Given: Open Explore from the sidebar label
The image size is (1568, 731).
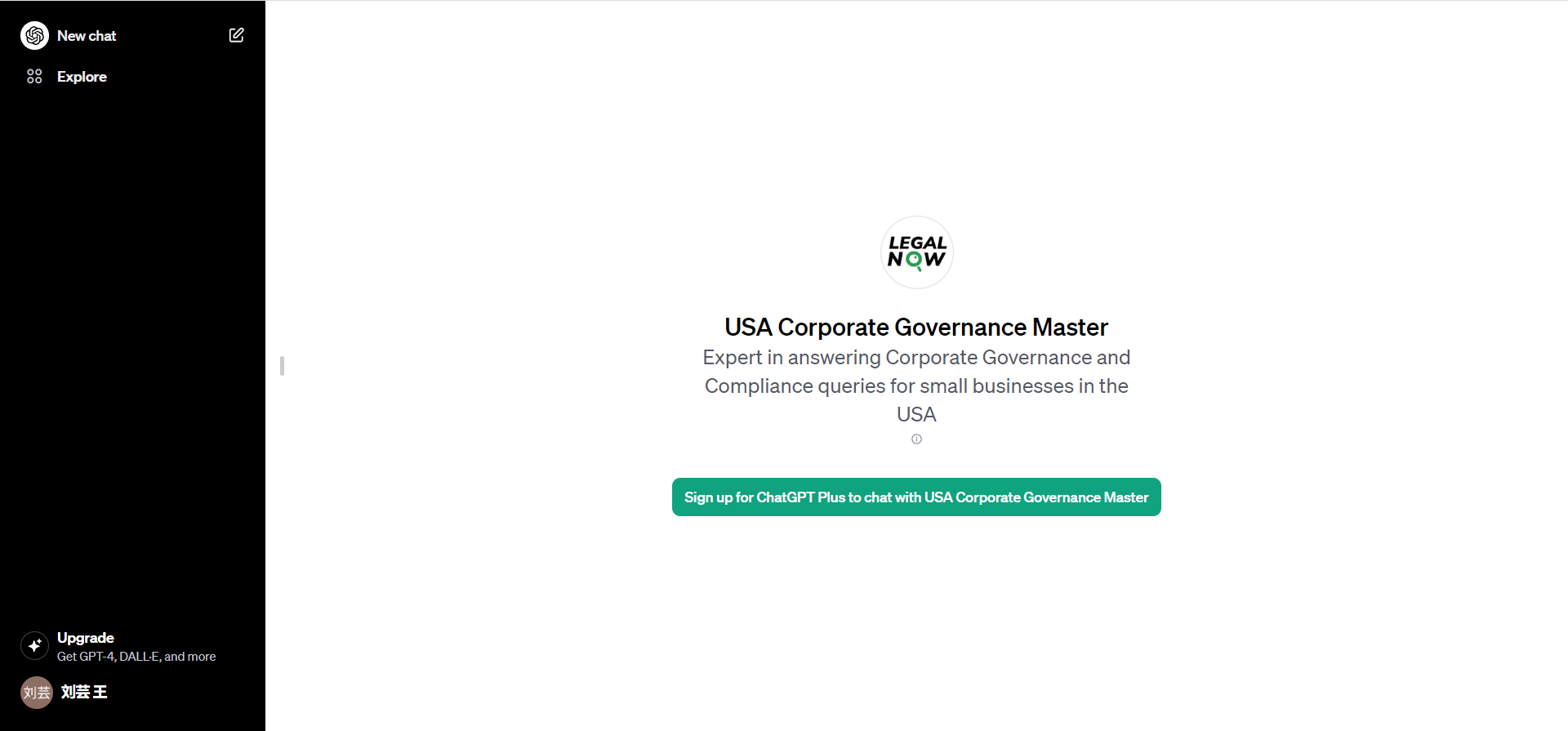Looking at the screenshot, I should coord(82,77).
